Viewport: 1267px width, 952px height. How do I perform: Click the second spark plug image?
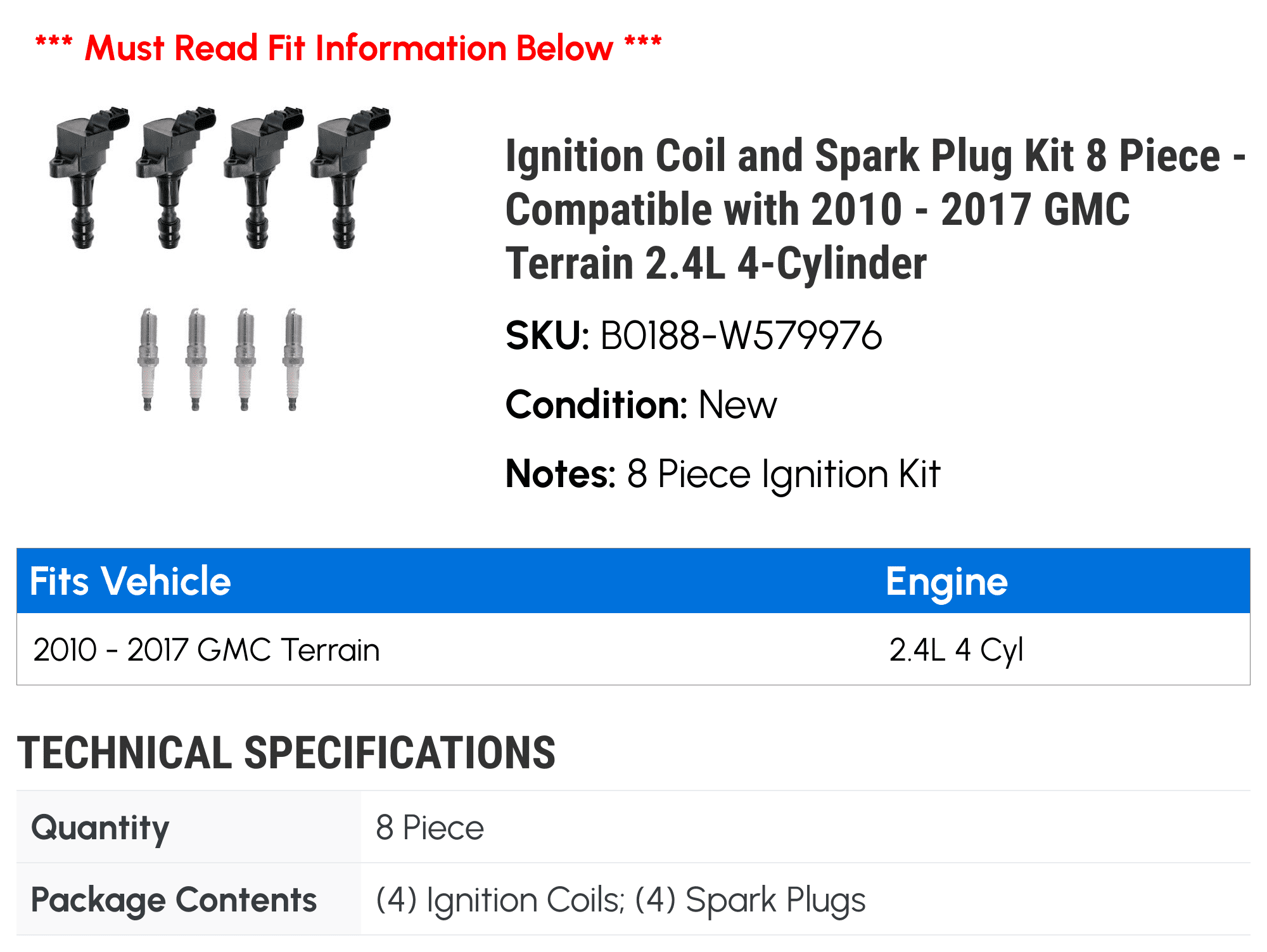point(196,359)
